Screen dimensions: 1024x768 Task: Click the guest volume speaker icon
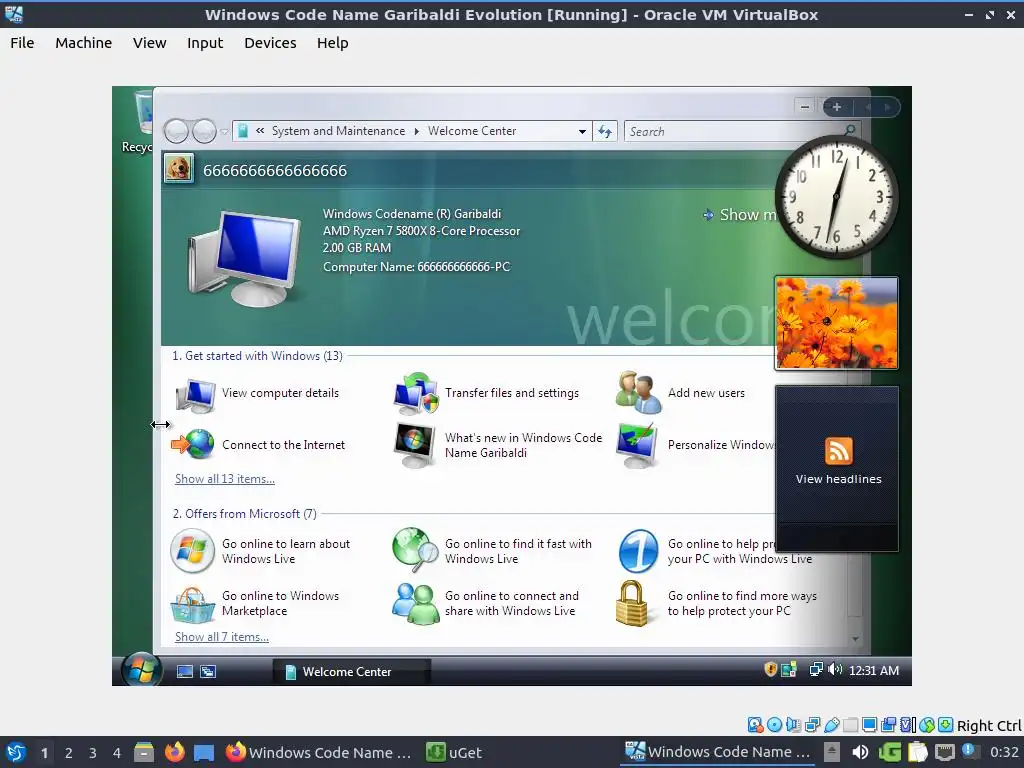point(835,669)
